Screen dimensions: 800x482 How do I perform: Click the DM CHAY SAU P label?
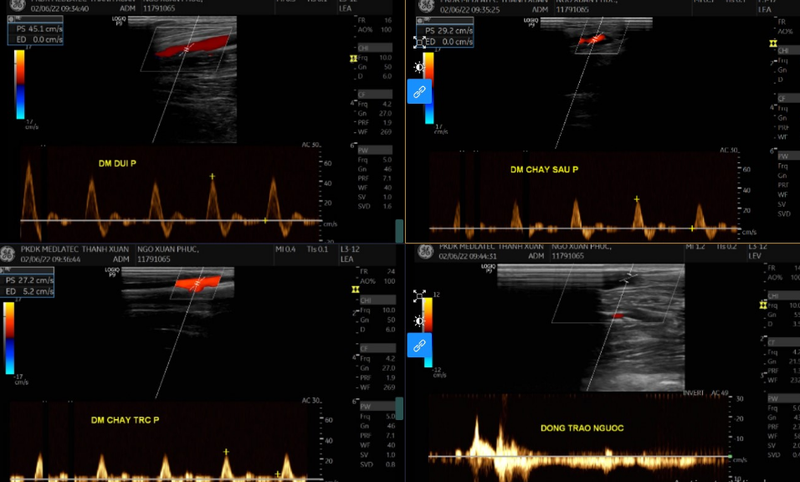(x=544, y=170)
